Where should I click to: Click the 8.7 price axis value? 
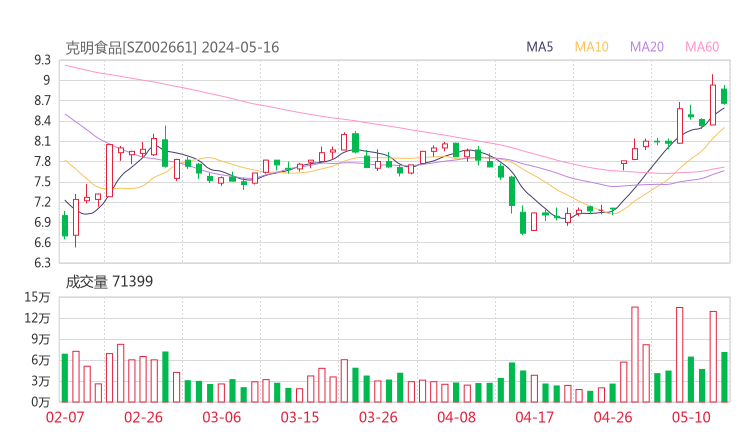pyautogui.click(x=42, y=101)
